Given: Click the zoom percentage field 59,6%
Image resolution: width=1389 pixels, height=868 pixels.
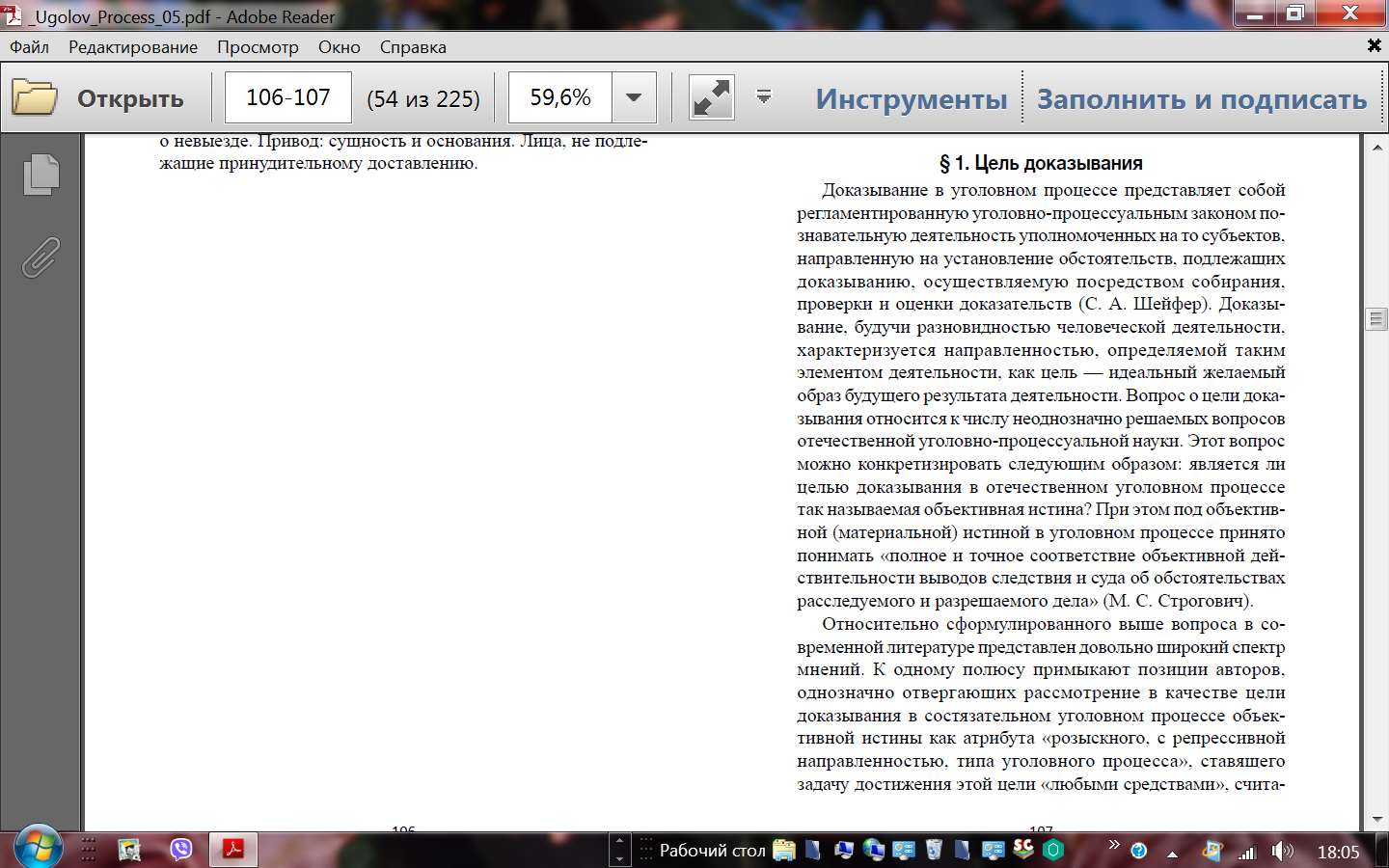Looking at the screenshot, I should (560, 97).
